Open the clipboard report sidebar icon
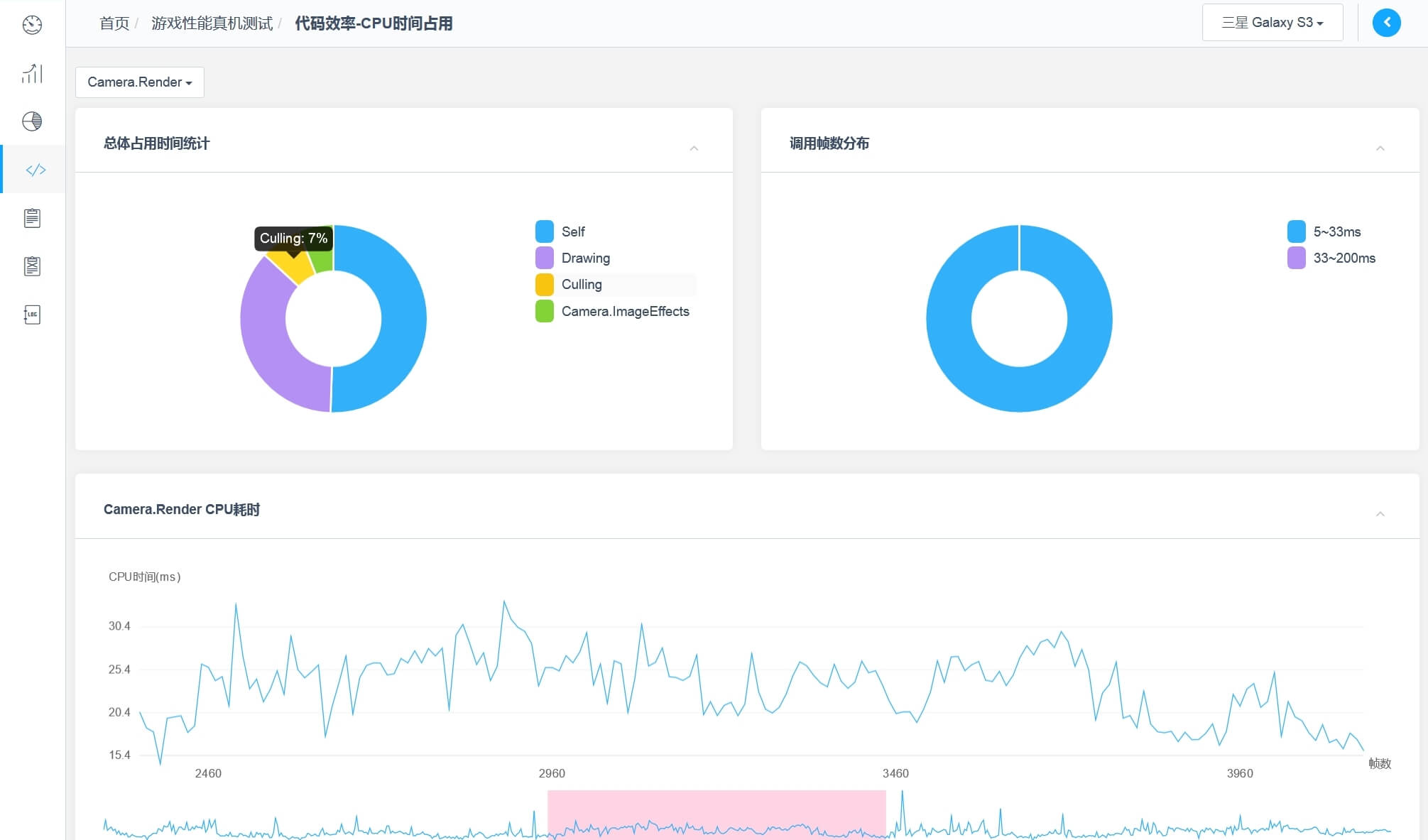This screenshot has height=840, width=1428. pyautogui.click(x=32, y=218)
